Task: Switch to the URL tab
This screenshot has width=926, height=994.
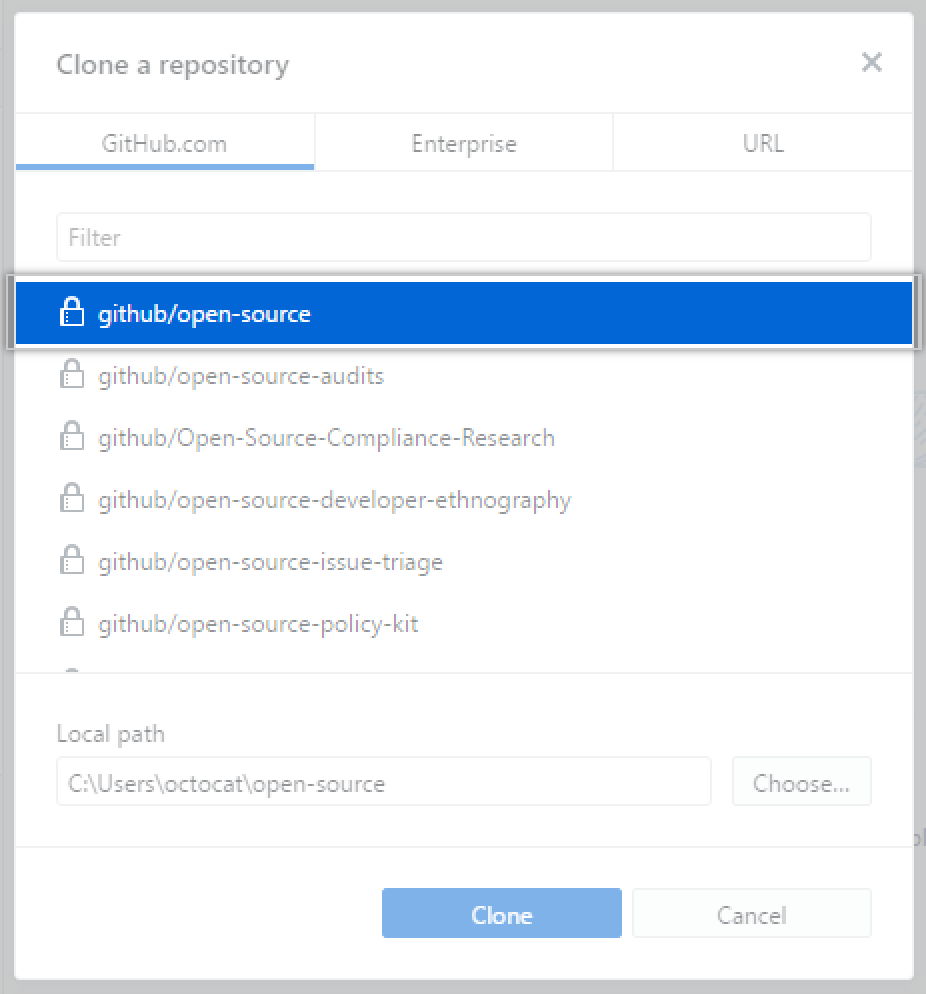Action: (762, 143)
